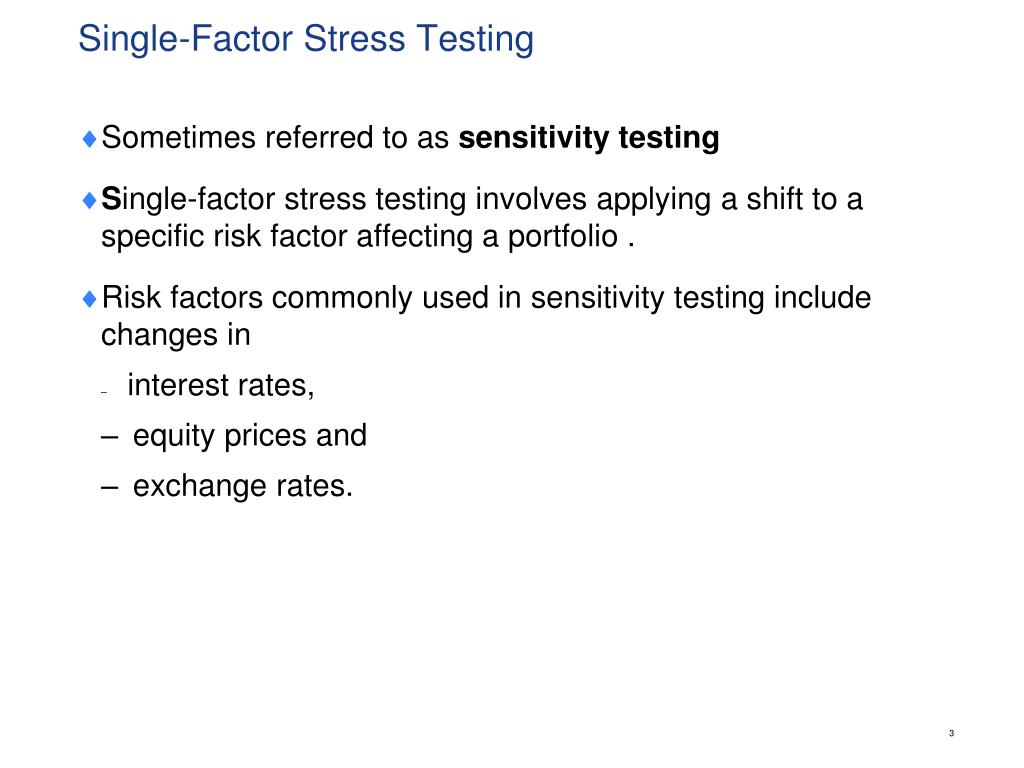Click the dash before exchange rates
Screen dimensions: 1024x768
click(x=109, y=487)
